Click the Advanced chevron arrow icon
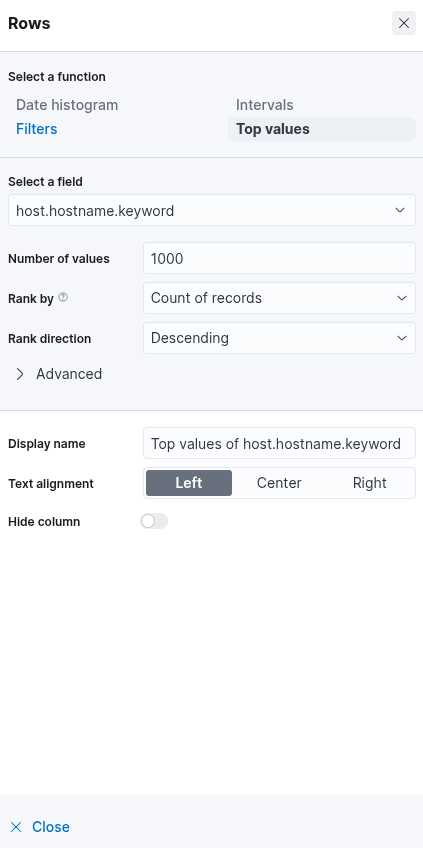The image size is (423, 848). coord(20,374)
